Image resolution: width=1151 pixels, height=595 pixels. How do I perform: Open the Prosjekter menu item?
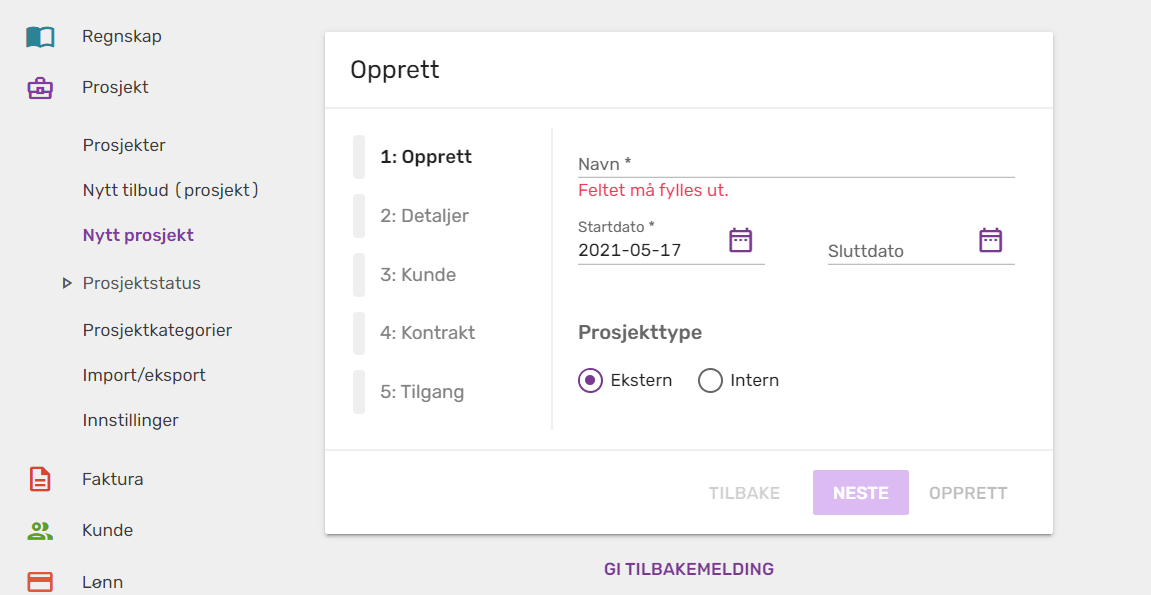(124, 145)
